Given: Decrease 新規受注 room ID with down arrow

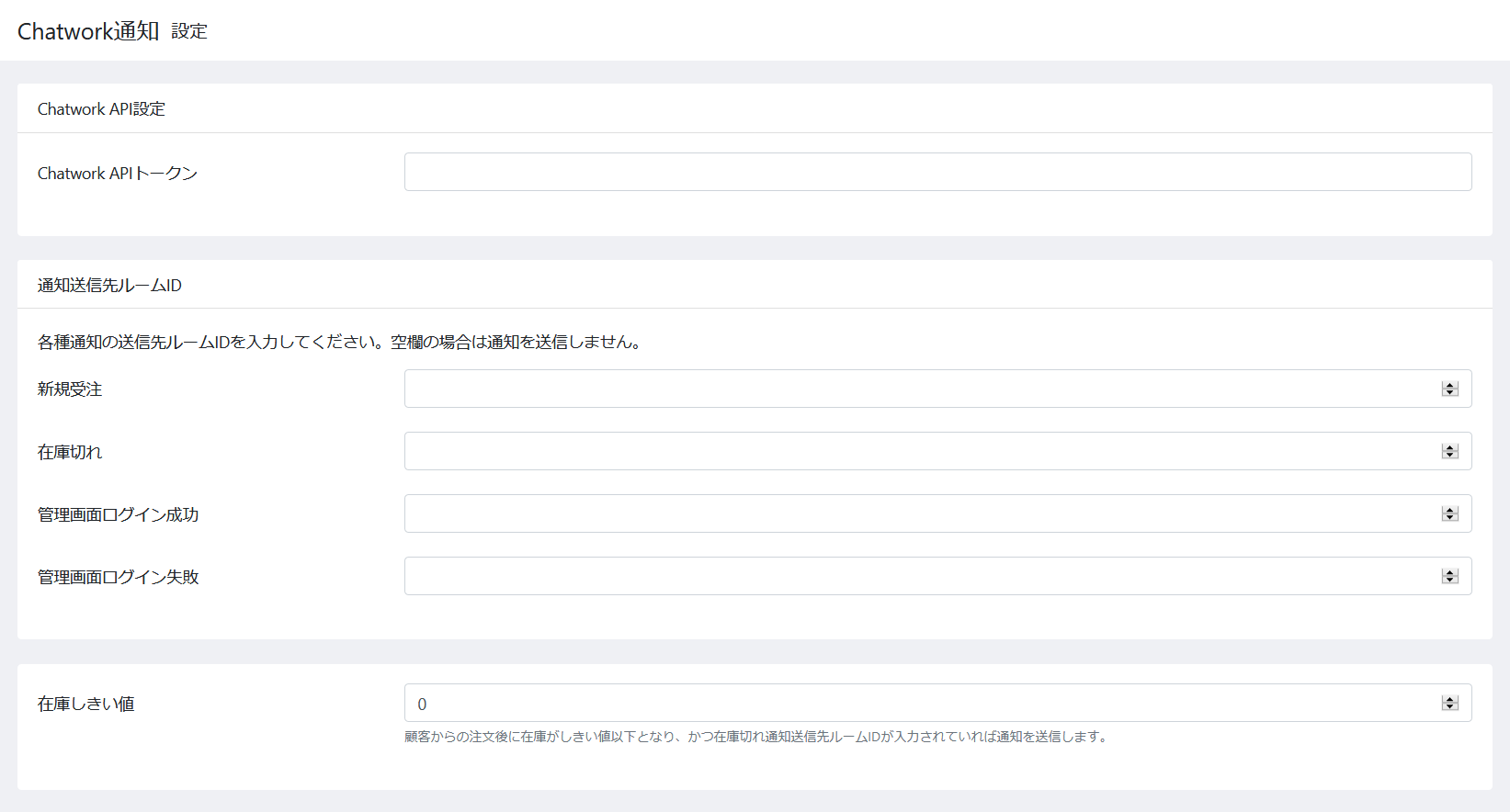Looking at the screenshot, I should 1450,393.
